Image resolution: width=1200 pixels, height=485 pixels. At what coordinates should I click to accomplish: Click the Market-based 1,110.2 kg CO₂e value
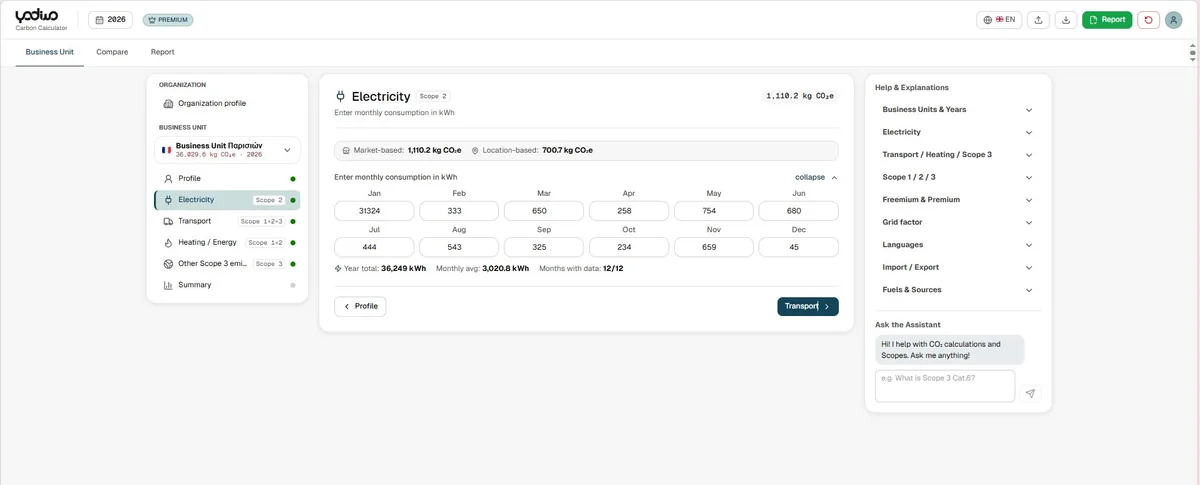[x=434, y=150]
